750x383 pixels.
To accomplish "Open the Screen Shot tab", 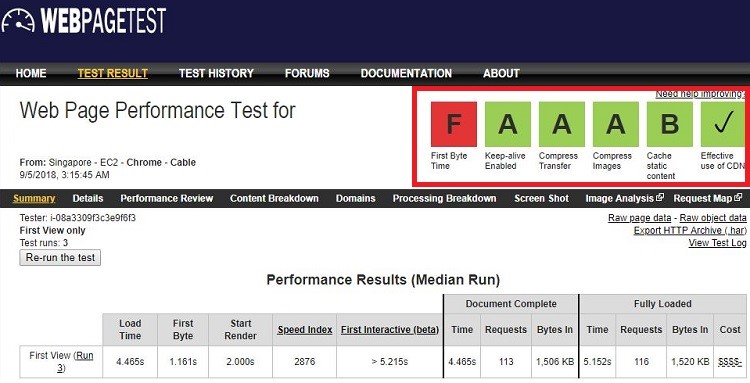I will [541, 198].
